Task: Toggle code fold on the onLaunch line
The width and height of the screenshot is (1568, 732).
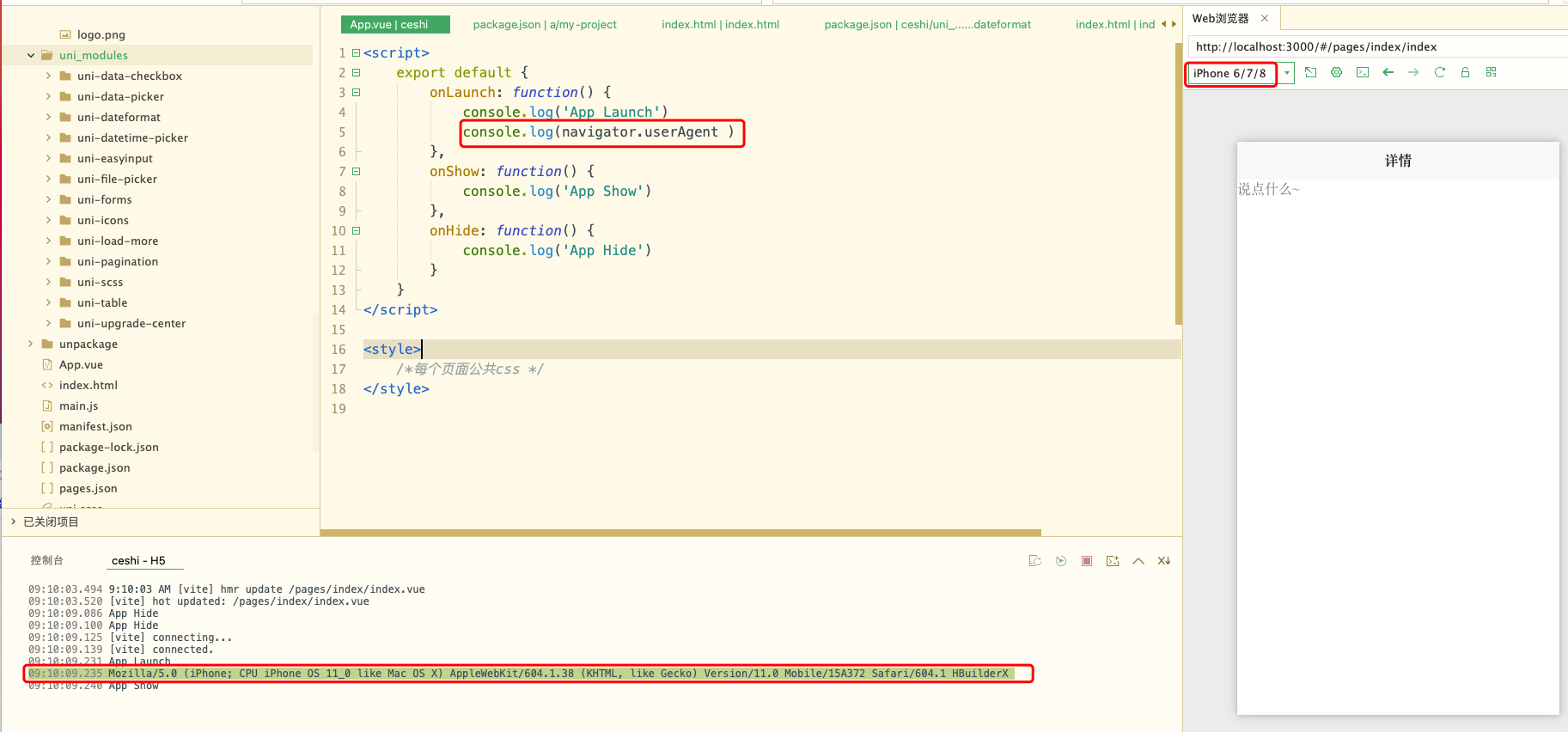Action: coord(357,93)
